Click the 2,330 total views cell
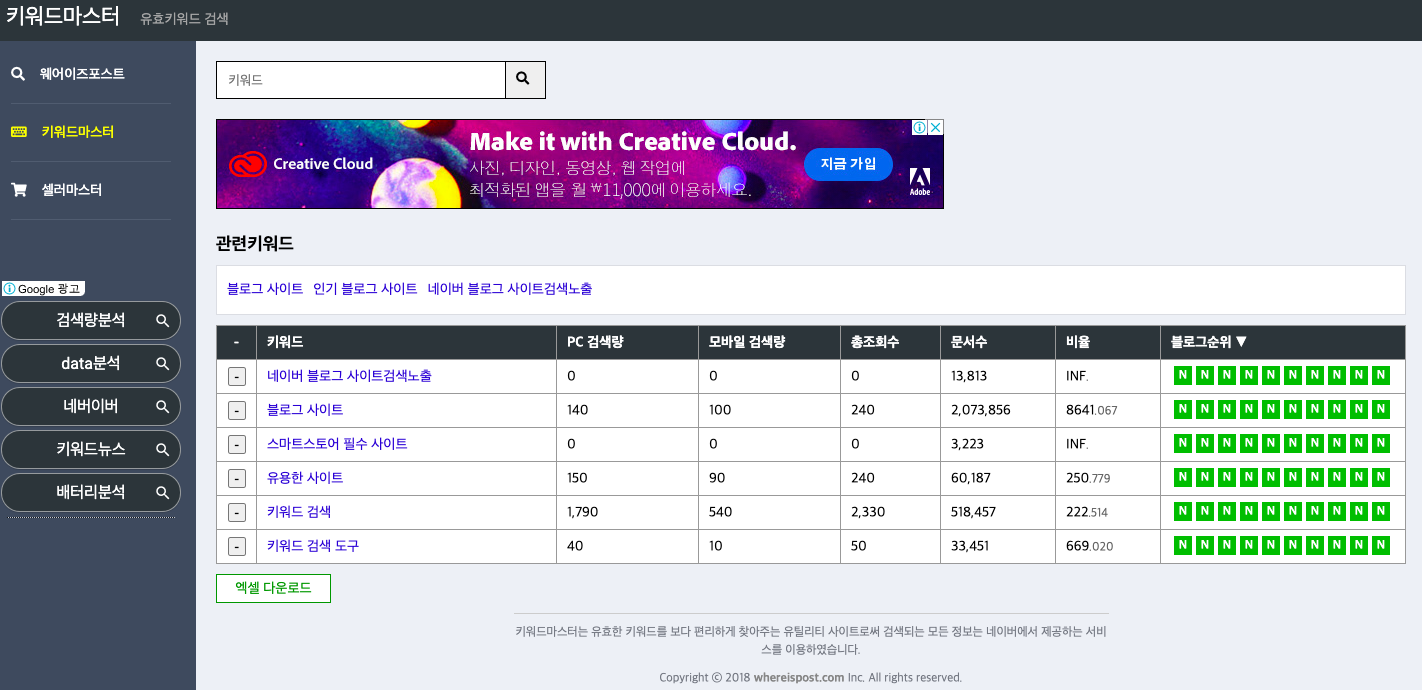 point(890,512)
